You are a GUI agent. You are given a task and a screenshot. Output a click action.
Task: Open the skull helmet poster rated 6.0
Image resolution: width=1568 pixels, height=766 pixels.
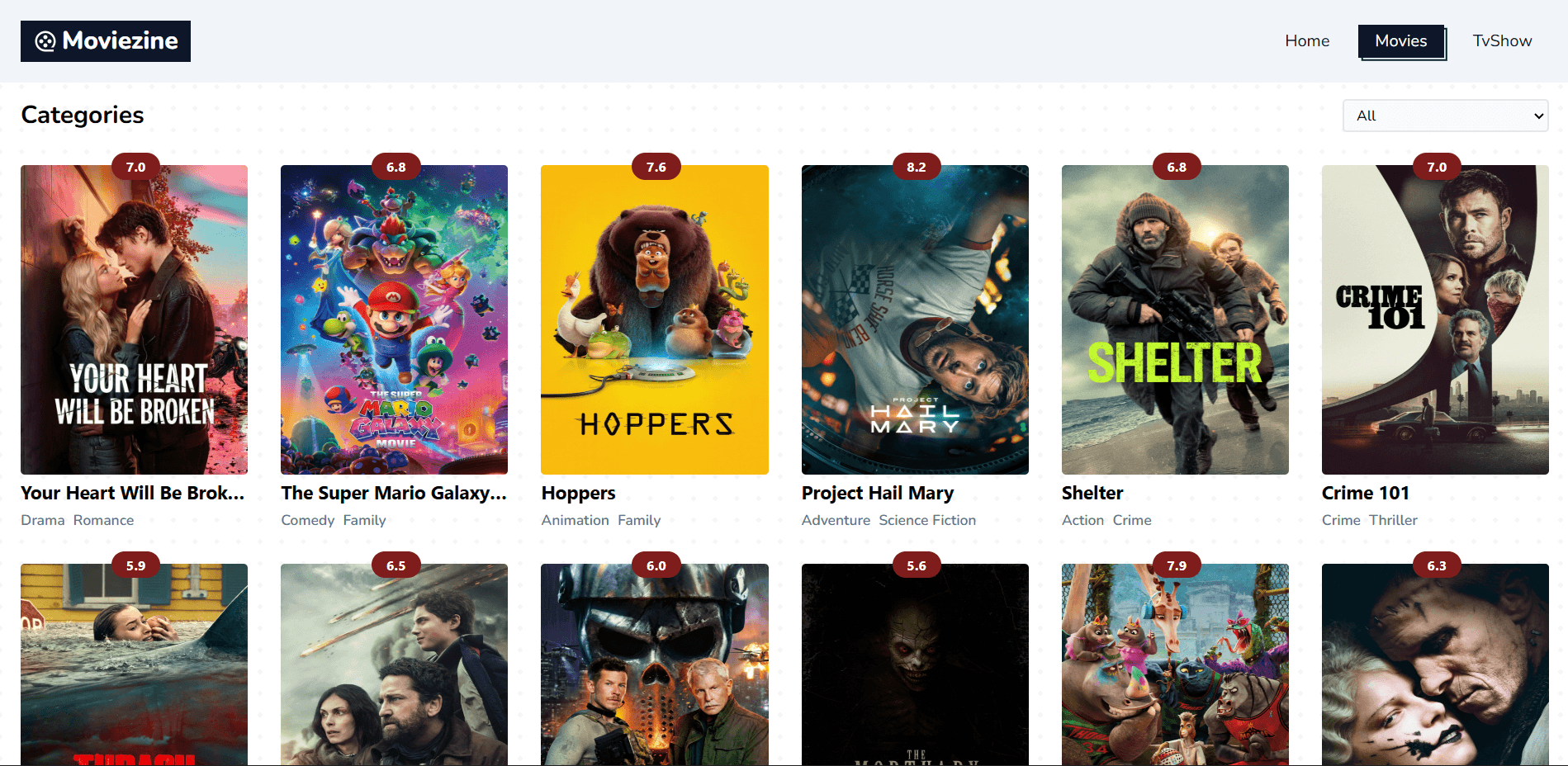[x=655, y=664]
